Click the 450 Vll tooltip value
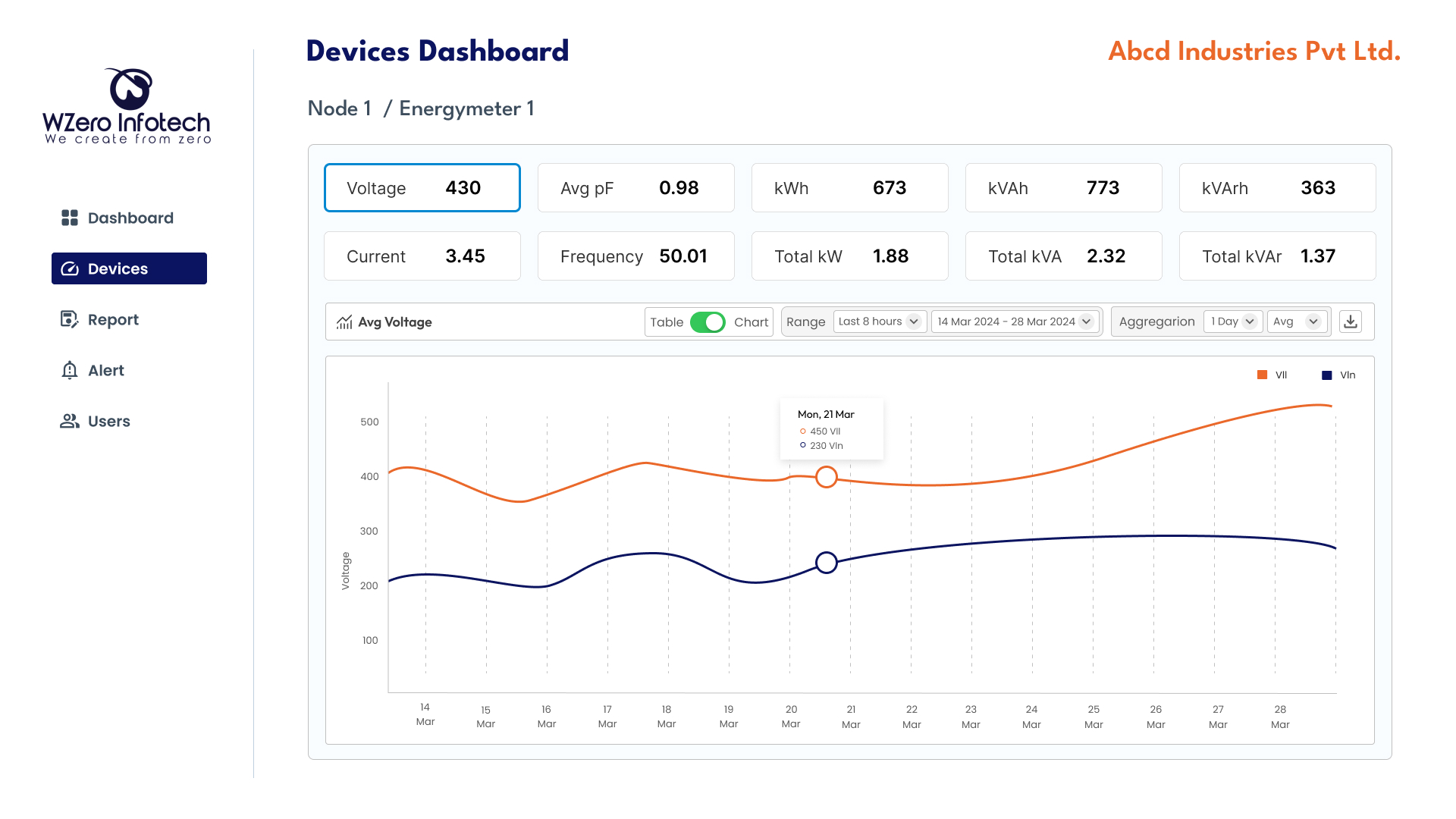This screenshot has height=819, width=1456. [825, 431]
